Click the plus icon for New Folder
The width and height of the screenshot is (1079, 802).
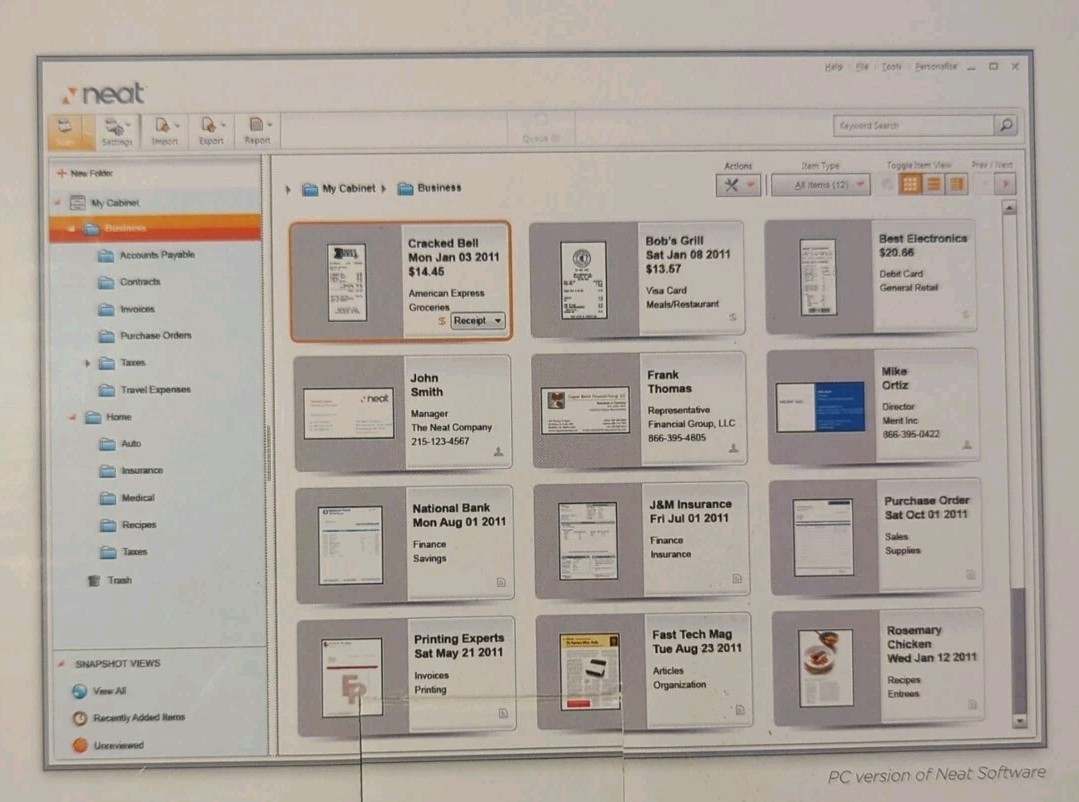point(61,173)
